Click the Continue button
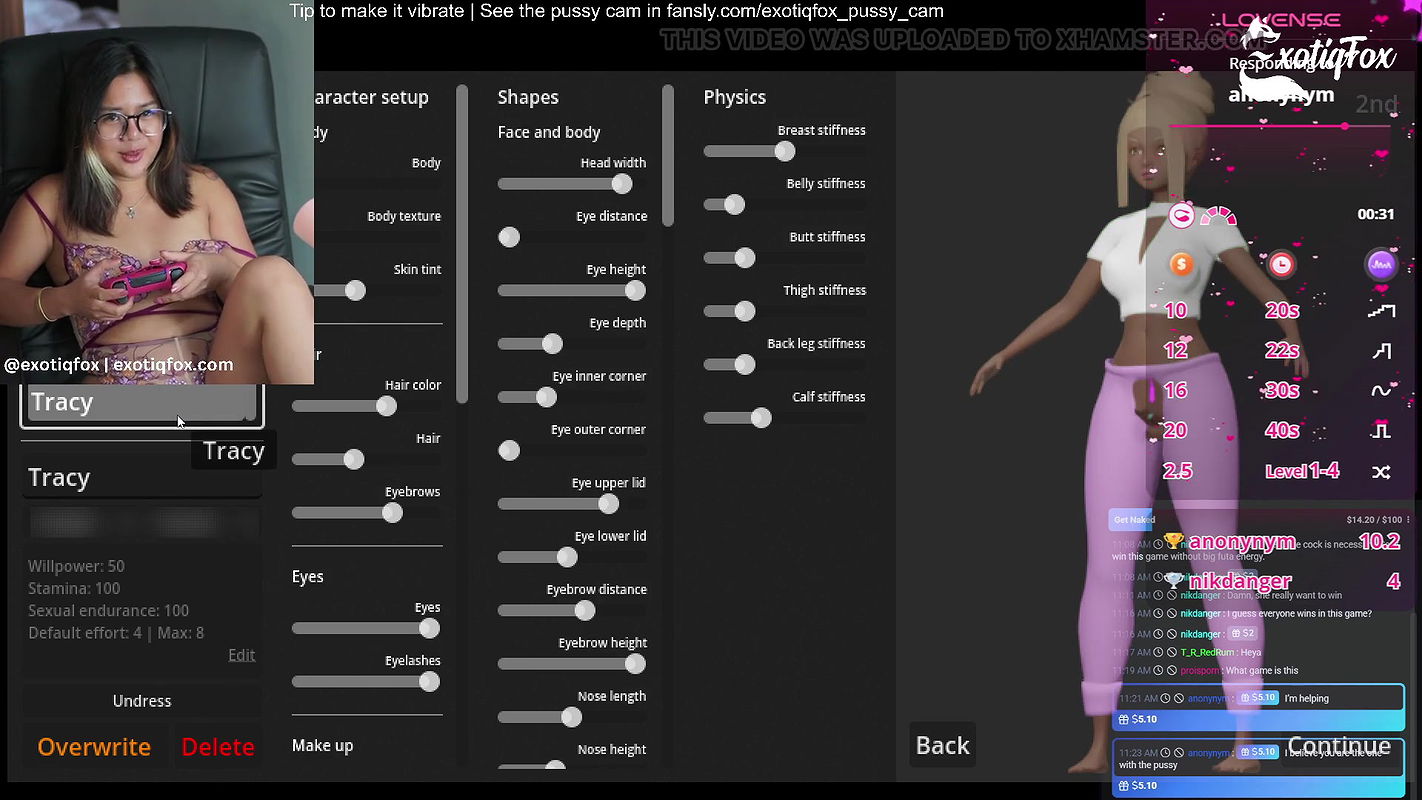Image resolution: width=1422 pixels, height=800 pixels. pyautogui.click(x=1338, y=746)
